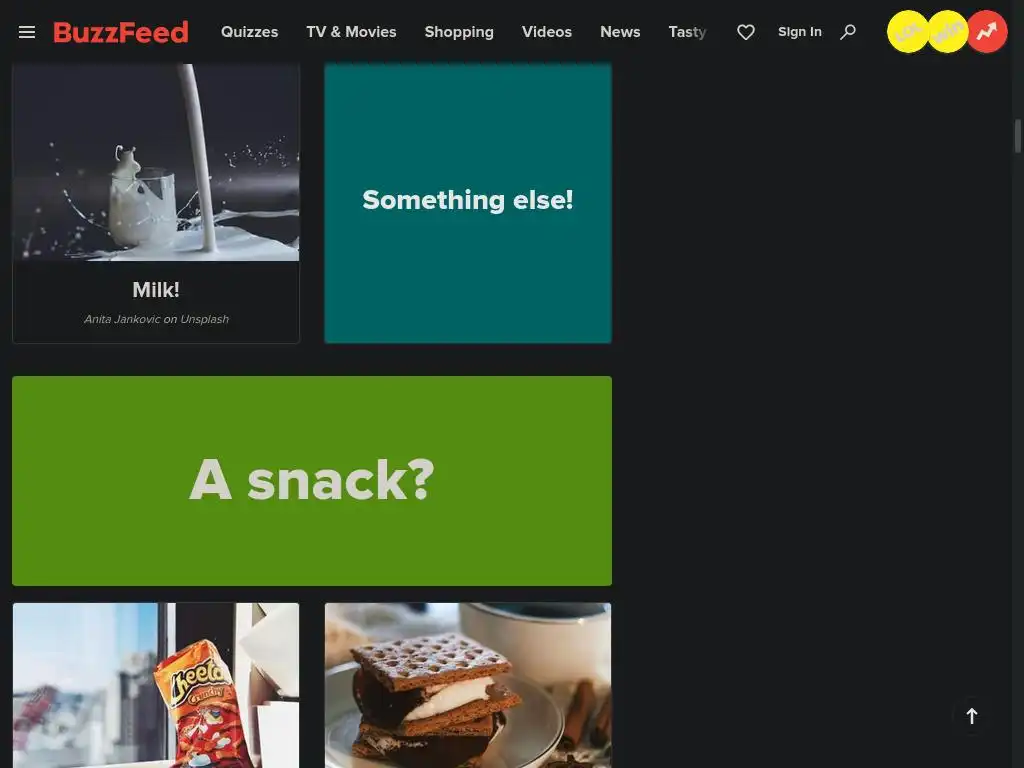Click the yellow LOL badge
The height and width of the screenshot is (768, 1024).
[x=908, y=31]
